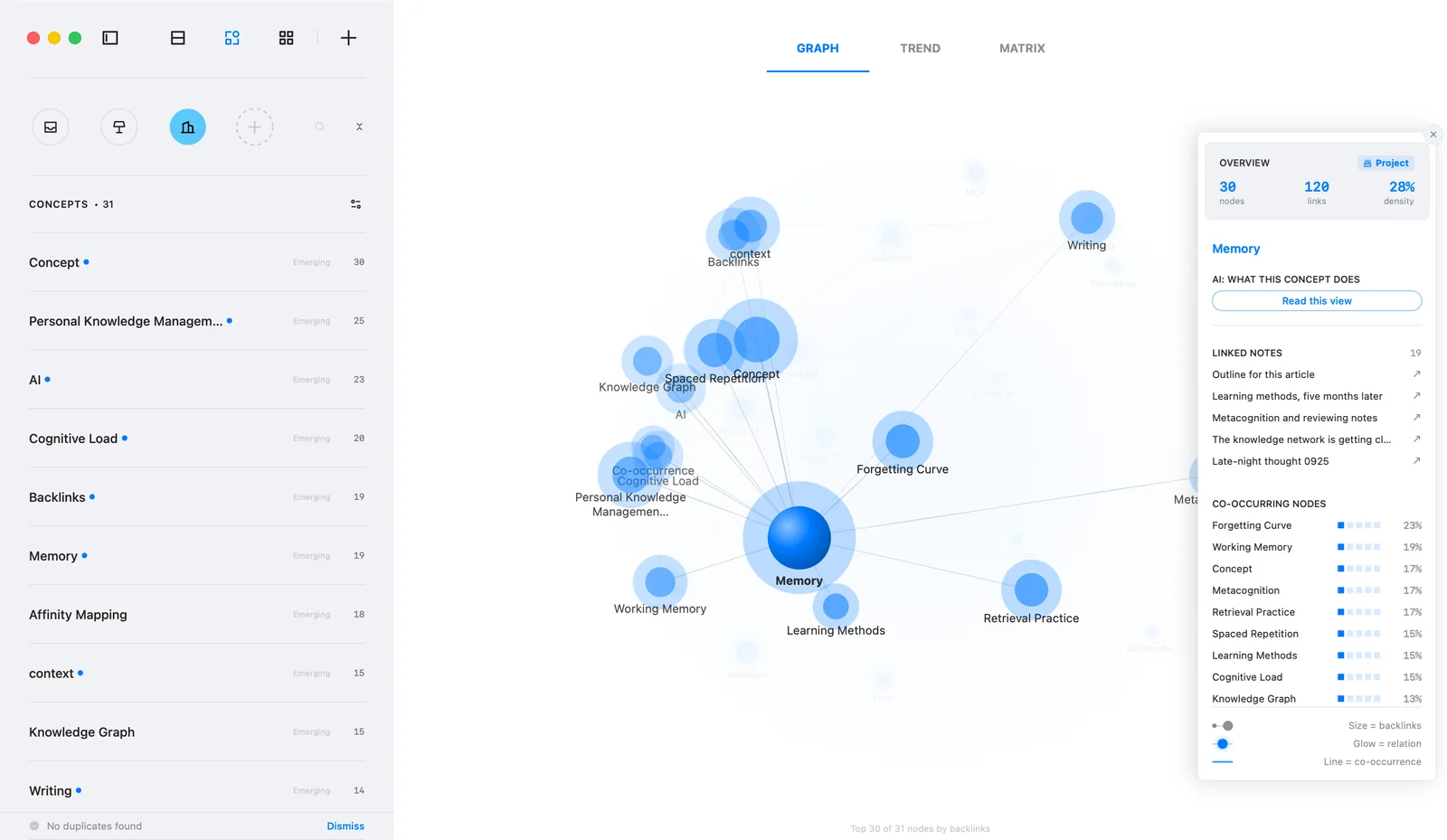The height and width of the screenshot is (840, 1447).
Task: Select Spaced Repetition co-occurring node row
Action: tap(1317, 634)
